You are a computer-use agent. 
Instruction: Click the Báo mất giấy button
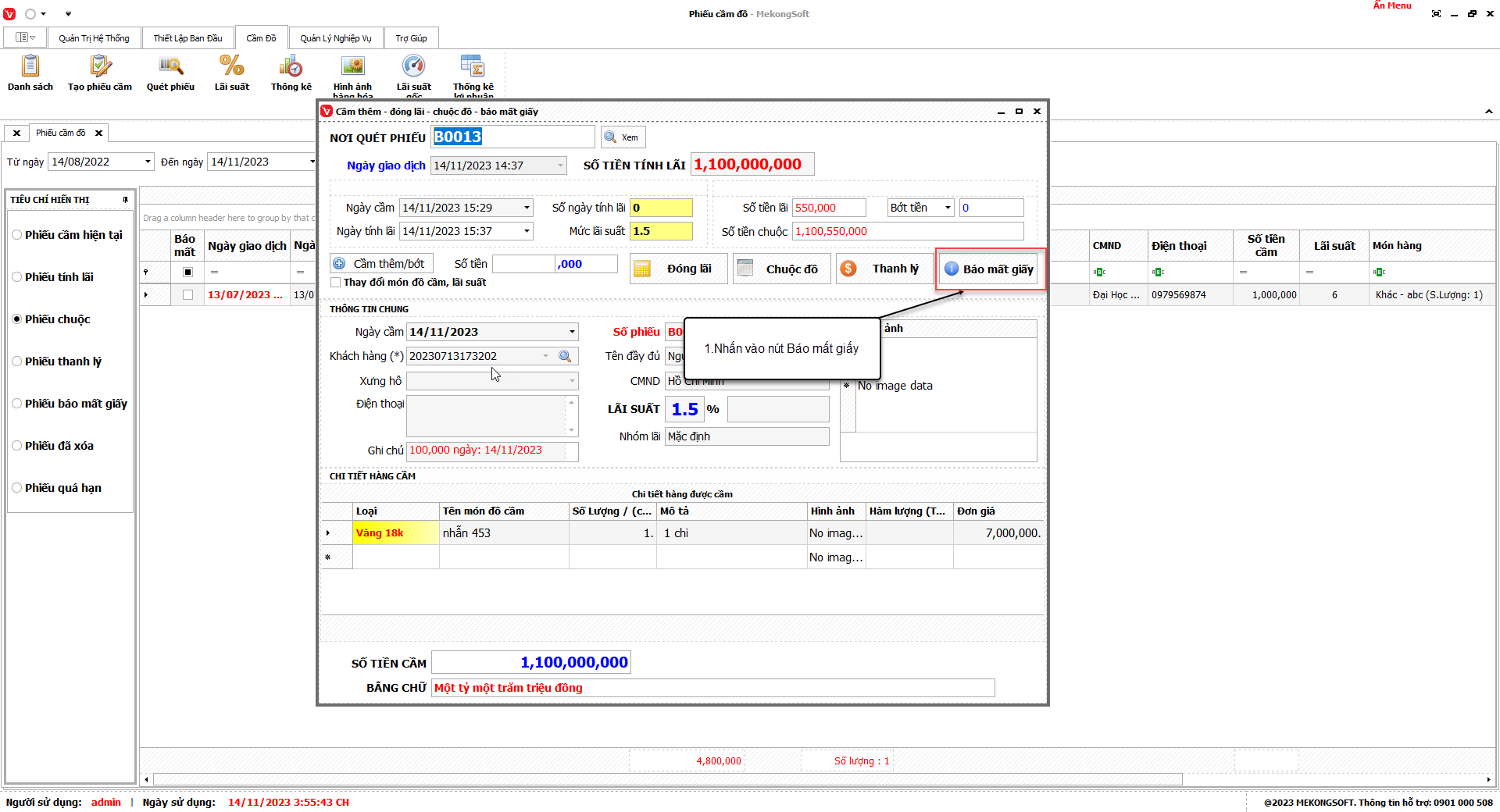pyautogui.click(x=989, y=269)
